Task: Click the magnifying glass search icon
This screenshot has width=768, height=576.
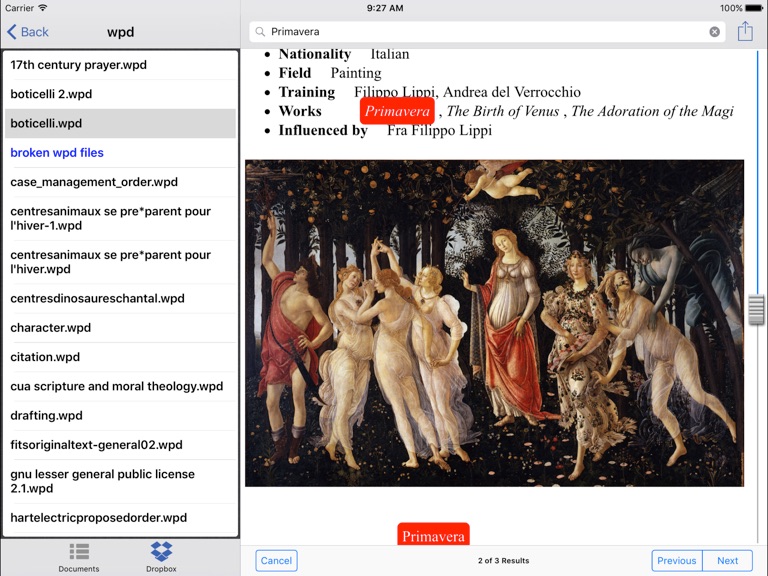Action: pyautogui.click(x=260, y=32)
